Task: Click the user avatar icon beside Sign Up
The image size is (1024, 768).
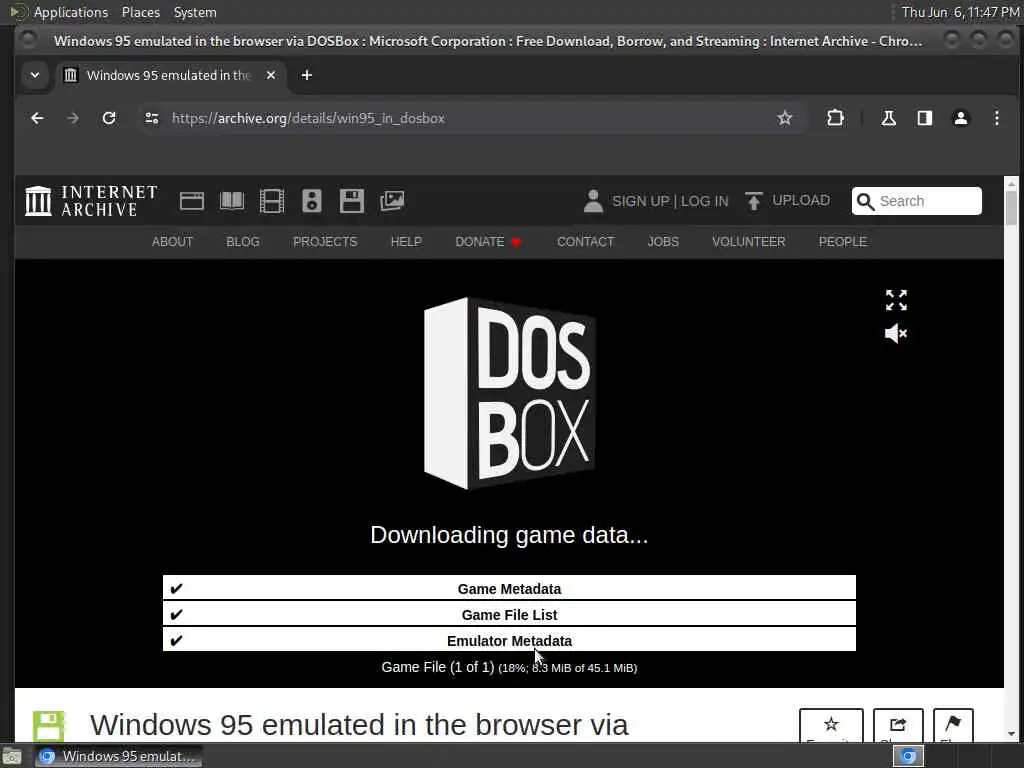Action: pyautogui.click(x=593, y=201)
